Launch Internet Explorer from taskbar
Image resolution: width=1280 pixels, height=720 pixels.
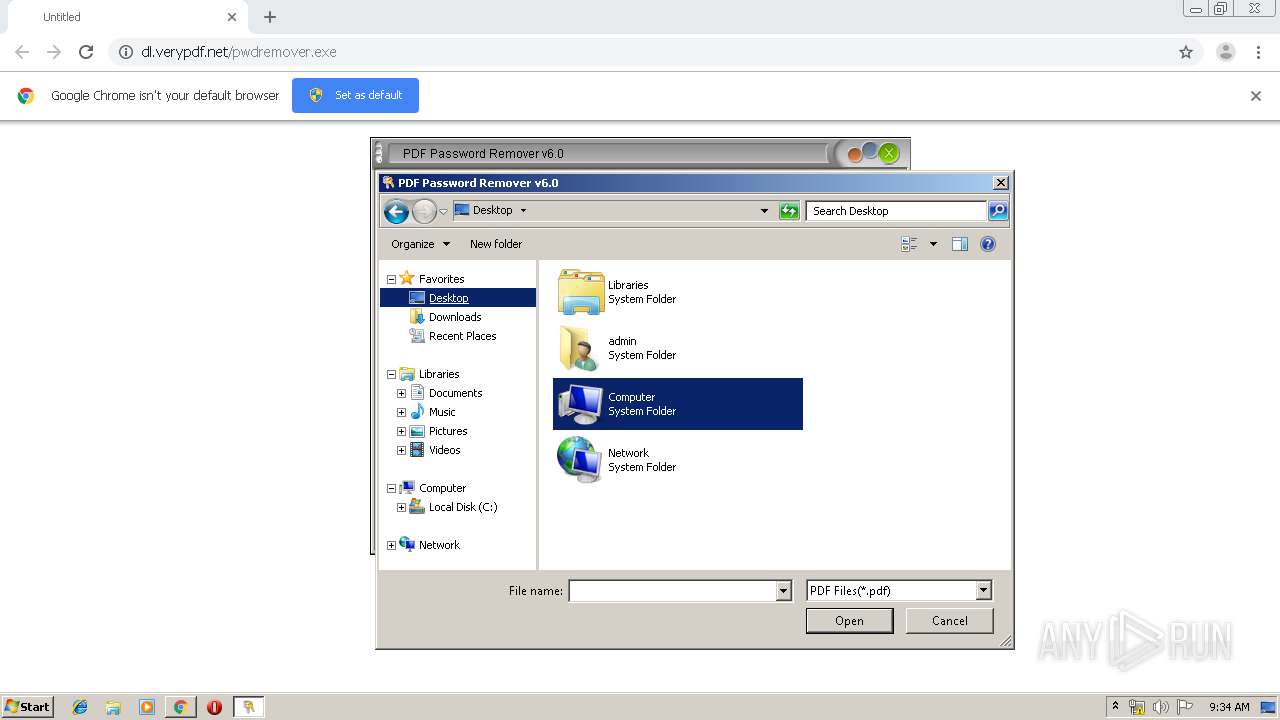pos(80,707)
